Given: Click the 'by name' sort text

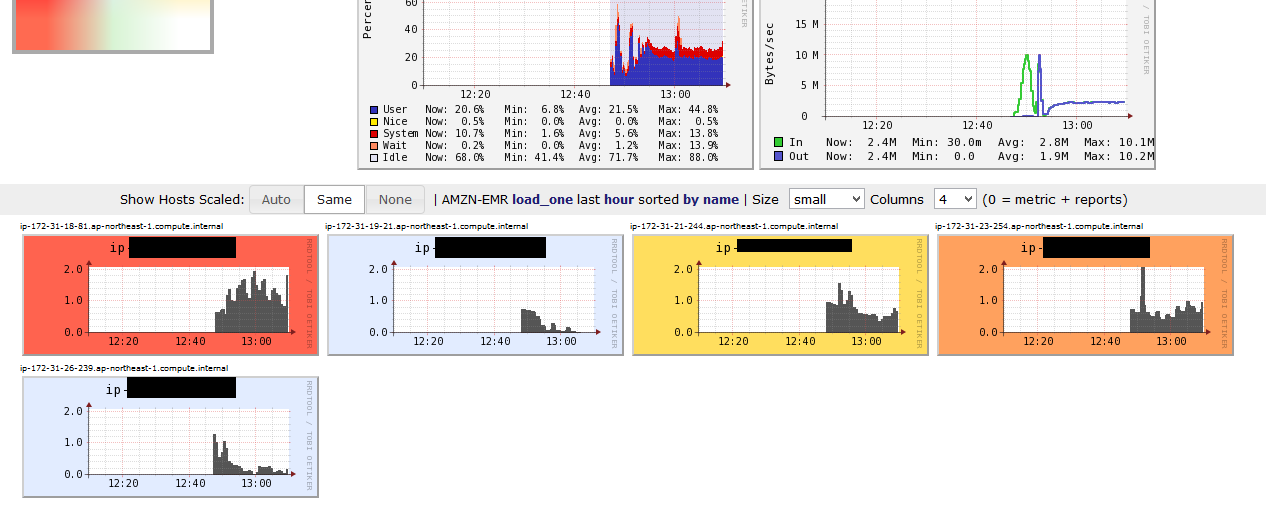Looking at the screenshot, I should pyautogui.click(x=711, y=199).
